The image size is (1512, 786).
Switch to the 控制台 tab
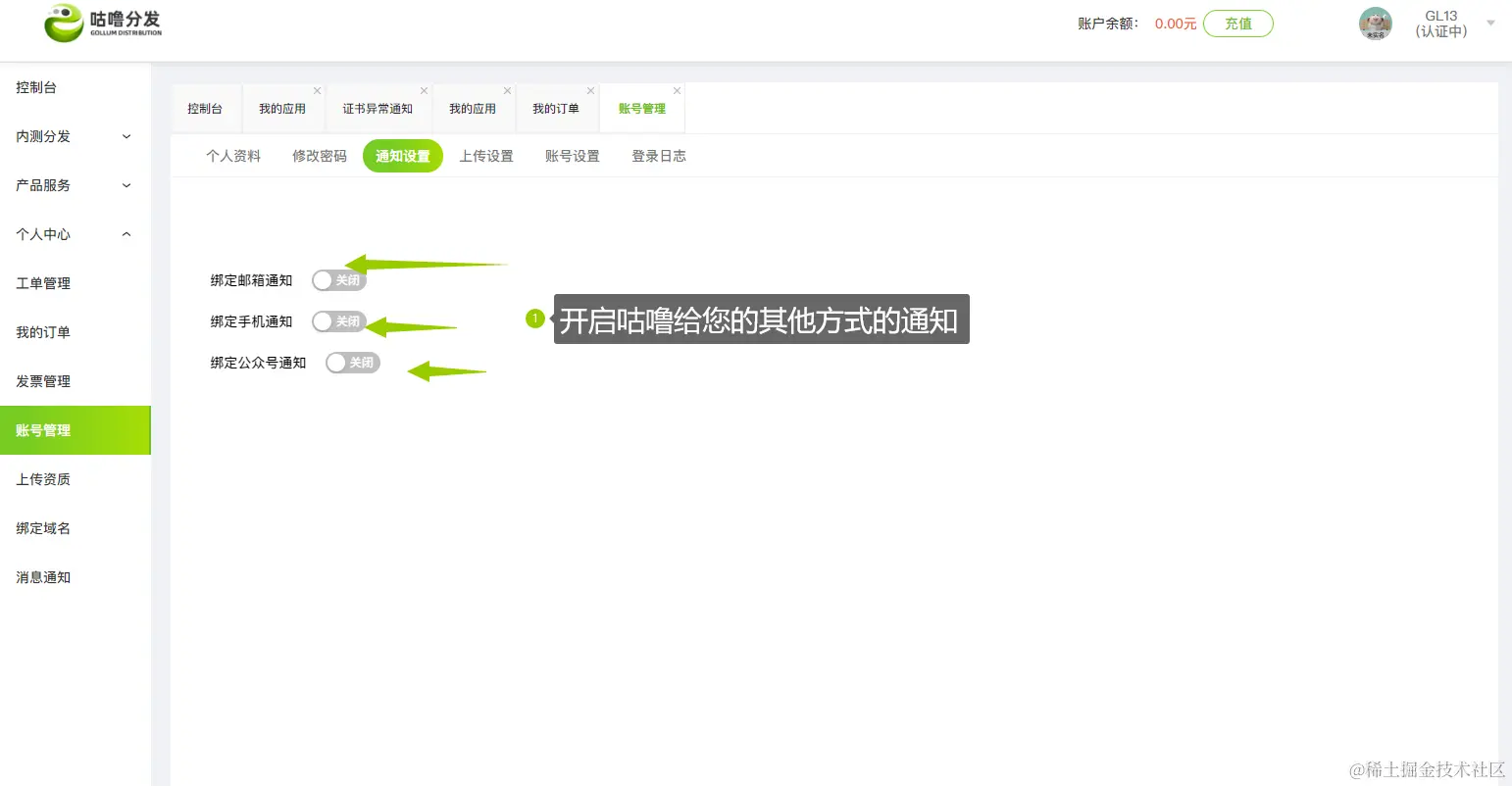click(206, 108)
